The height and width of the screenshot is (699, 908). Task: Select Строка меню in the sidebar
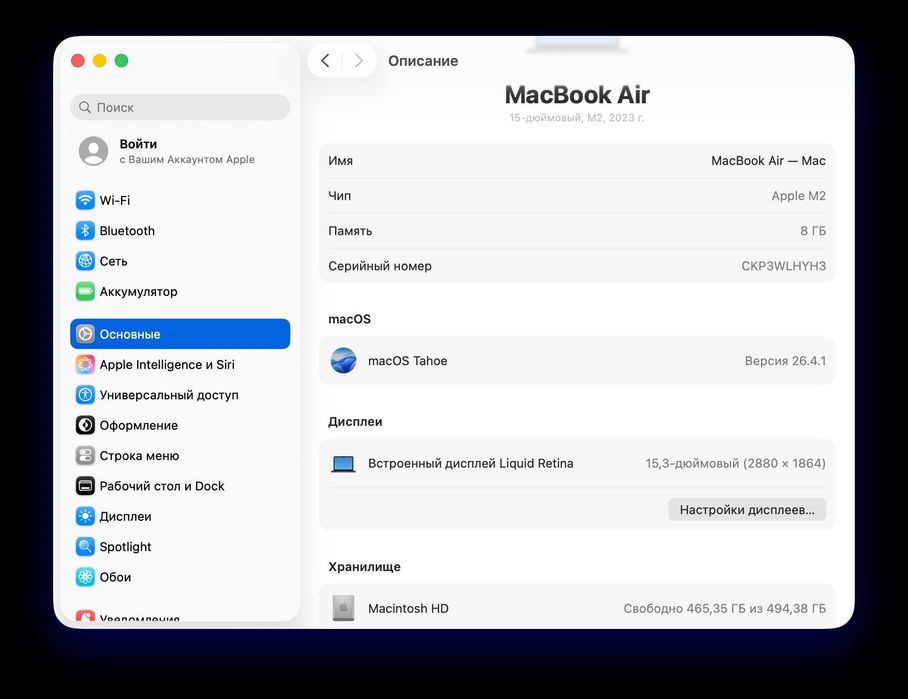coord(180,456)
